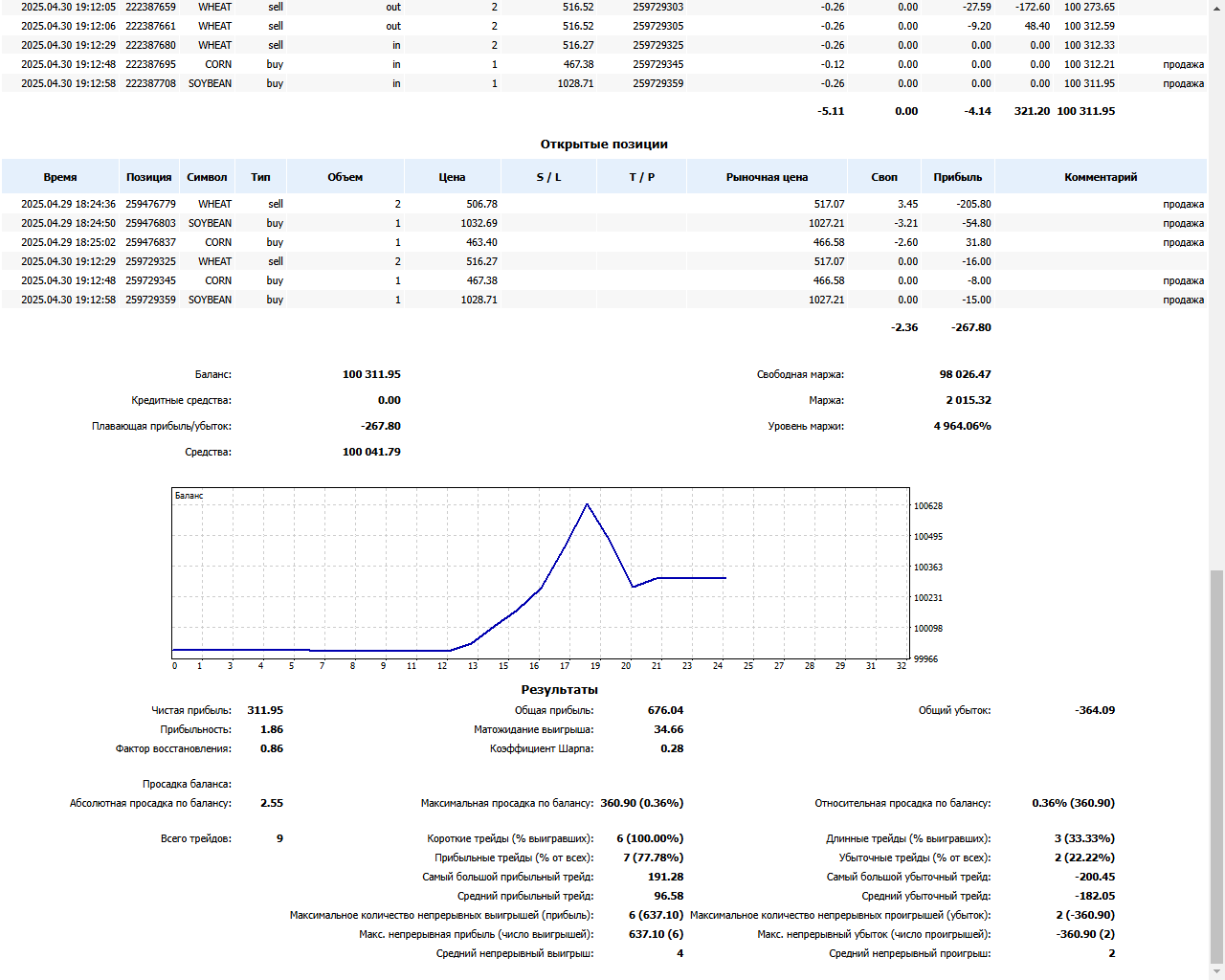
Task: Select position number 259476837
Action: [150, 242]
